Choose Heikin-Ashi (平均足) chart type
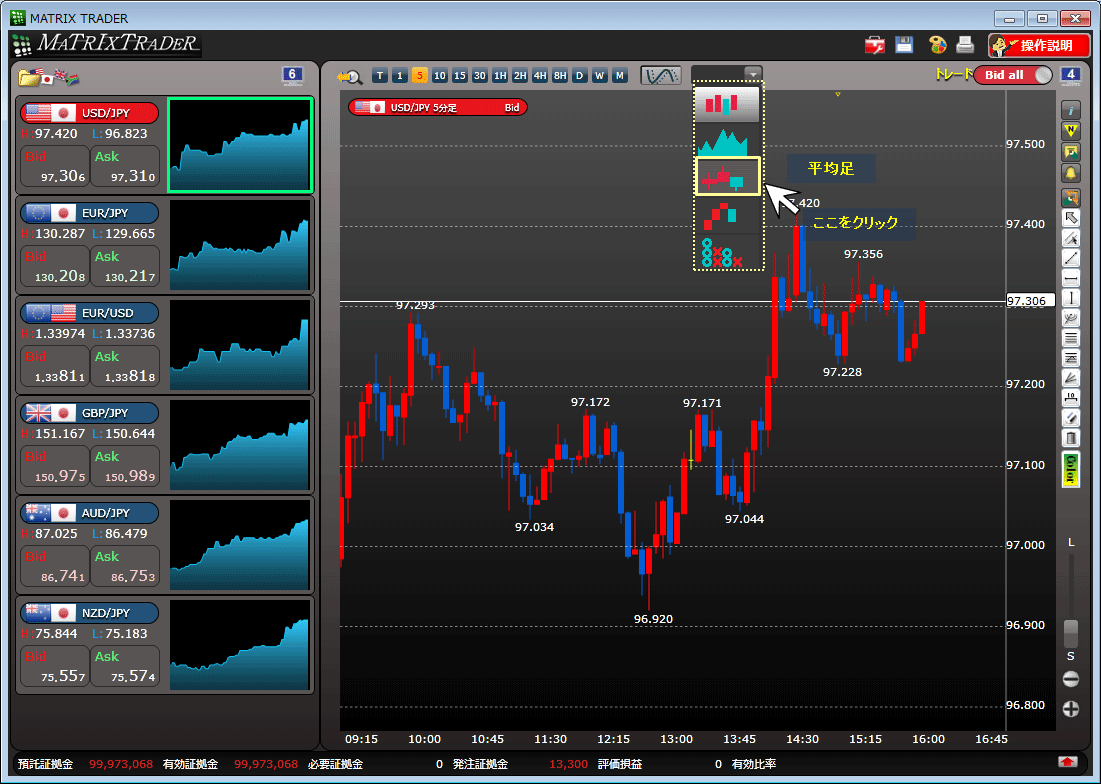1101x784 pixels. pos(727,176)
